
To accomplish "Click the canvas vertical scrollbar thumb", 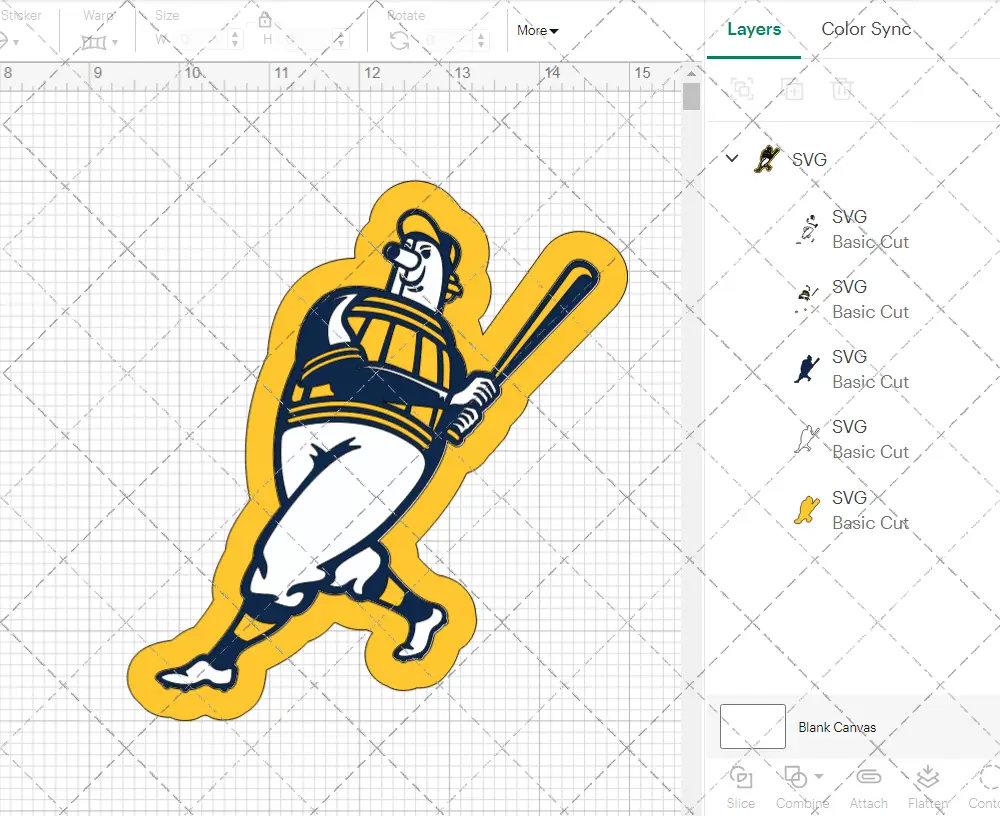I will [691, 96].
